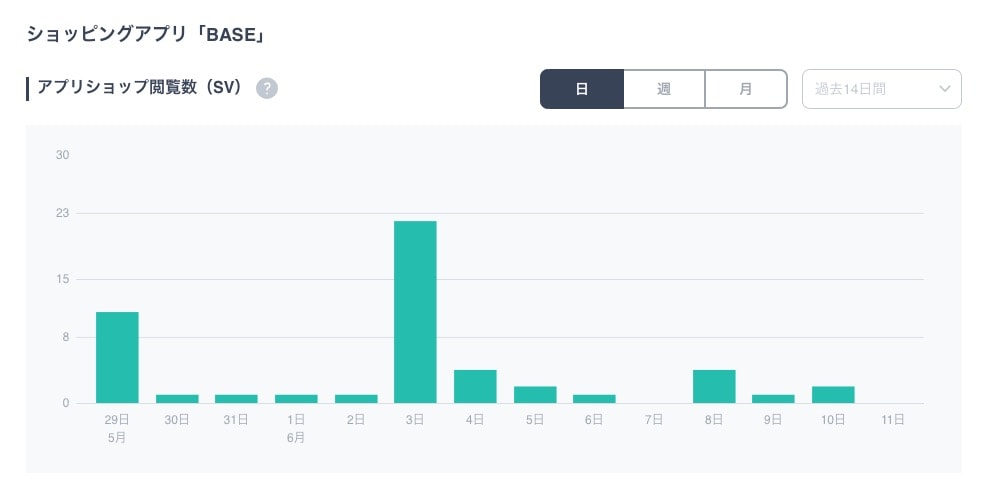989x488 pixels.
Task: Open the 過去14日間 period dropdown
Action: click(870, 88)
